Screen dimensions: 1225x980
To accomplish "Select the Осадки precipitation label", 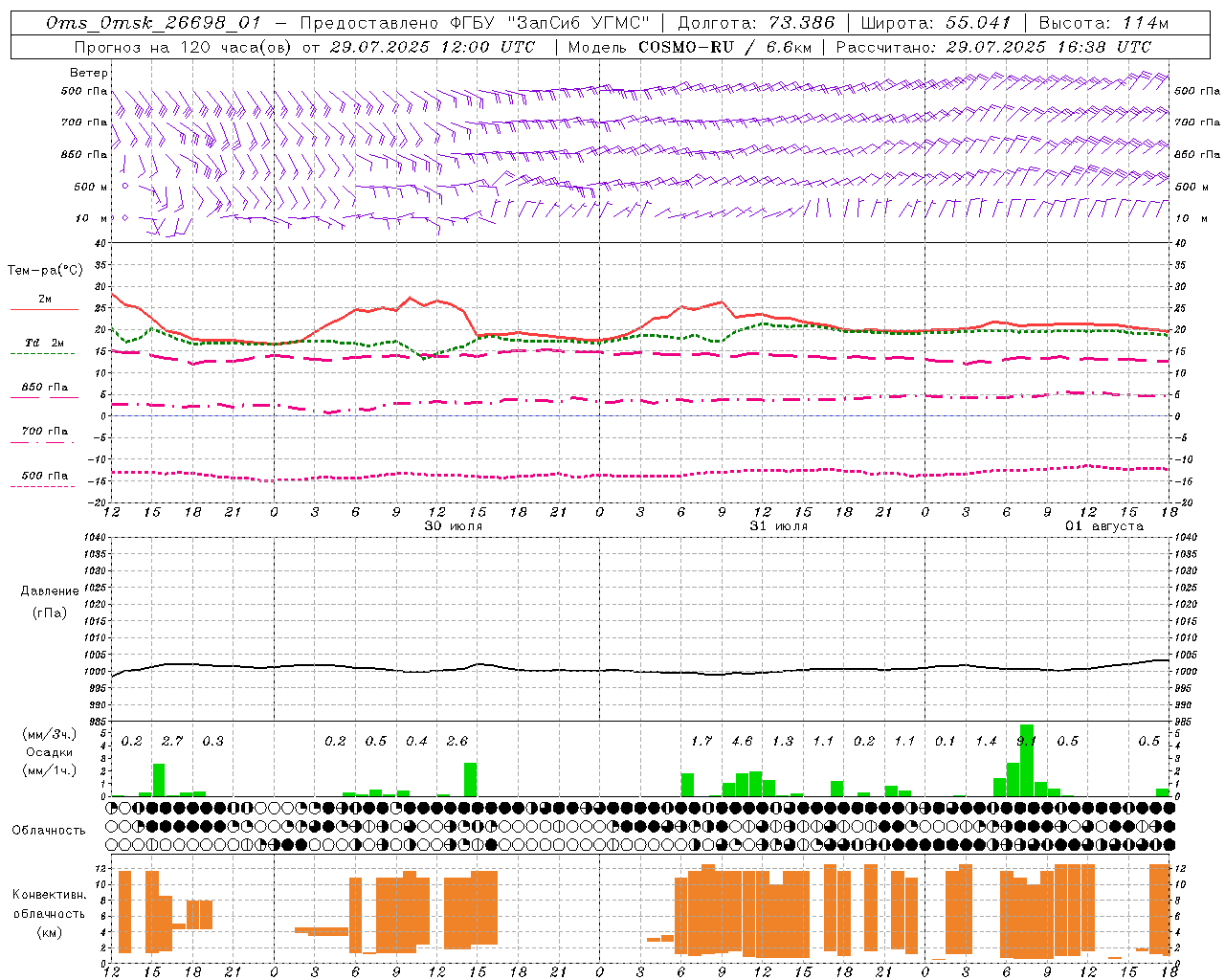I will tap(49, 752).
